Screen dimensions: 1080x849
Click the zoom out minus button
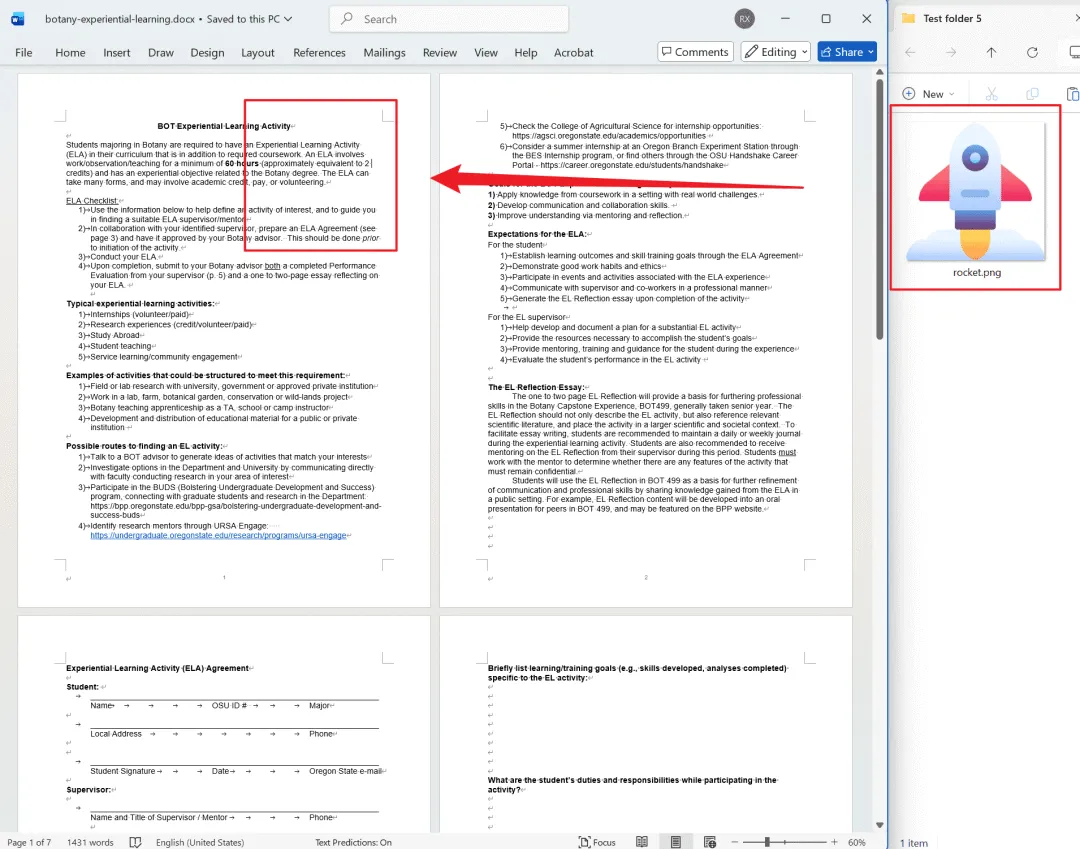click(x=734, y=841)
